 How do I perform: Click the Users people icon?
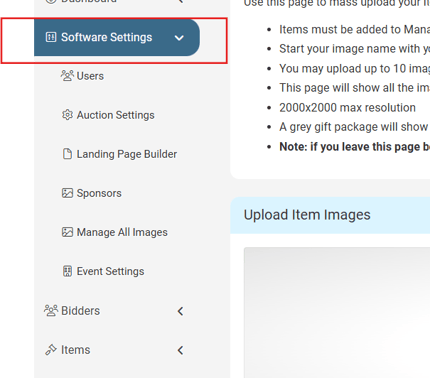coord(67,76)
